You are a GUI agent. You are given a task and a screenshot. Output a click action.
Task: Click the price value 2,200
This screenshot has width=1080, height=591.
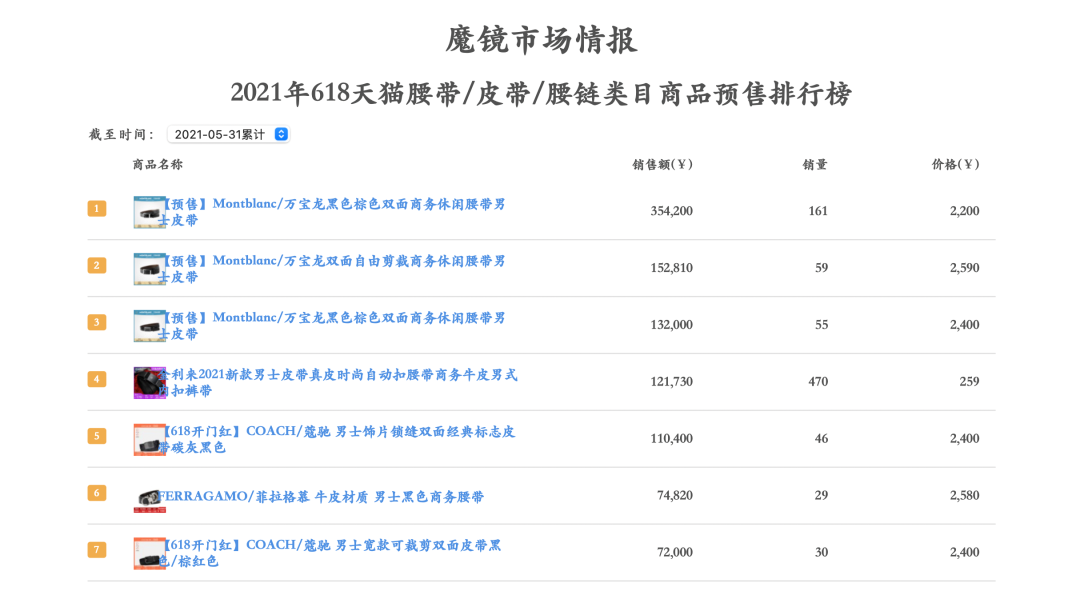[964, 211]
